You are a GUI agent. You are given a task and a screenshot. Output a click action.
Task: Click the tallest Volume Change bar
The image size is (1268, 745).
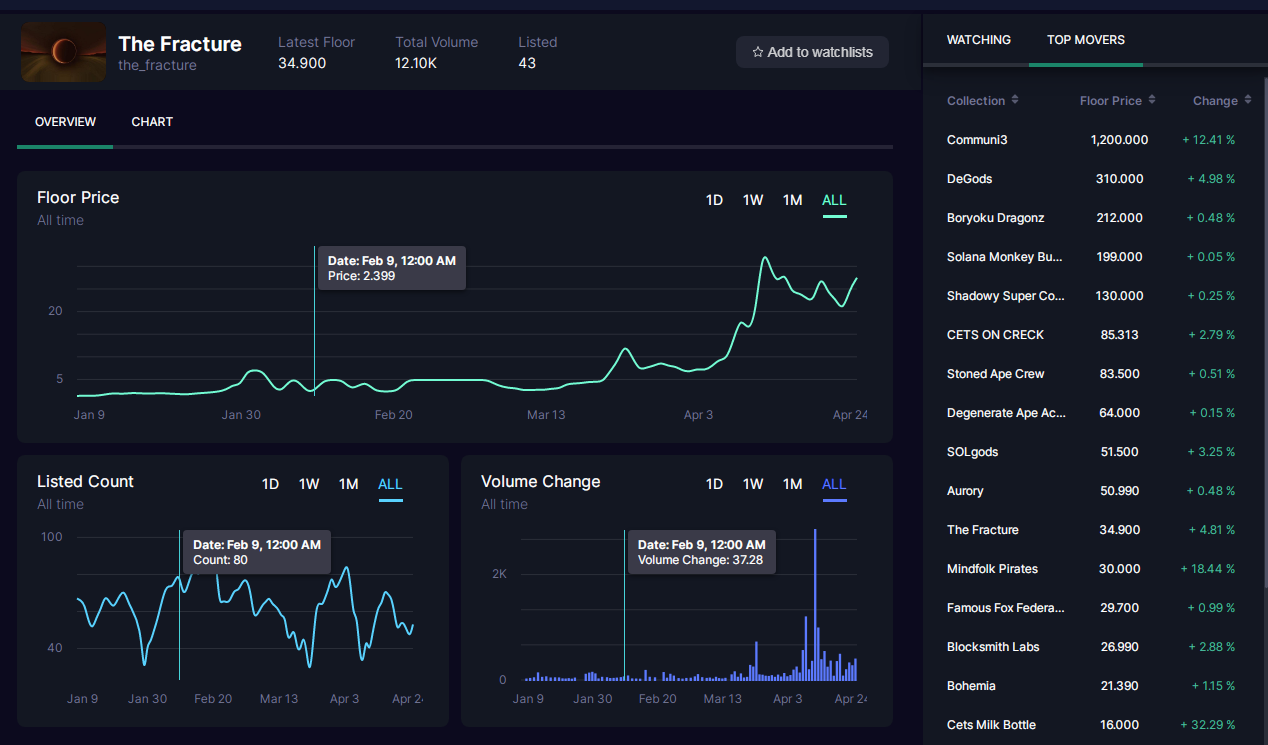click(x=815, y=604)
